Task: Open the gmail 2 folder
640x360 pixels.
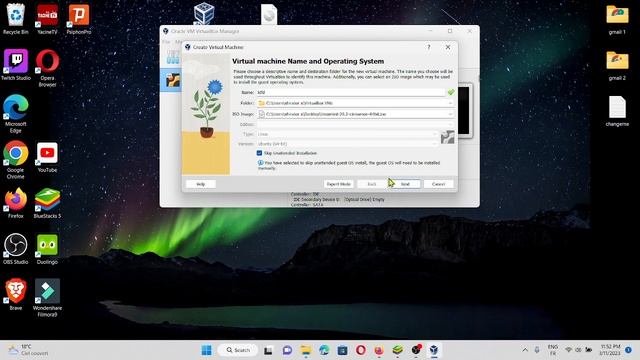Action: (617, 65)
